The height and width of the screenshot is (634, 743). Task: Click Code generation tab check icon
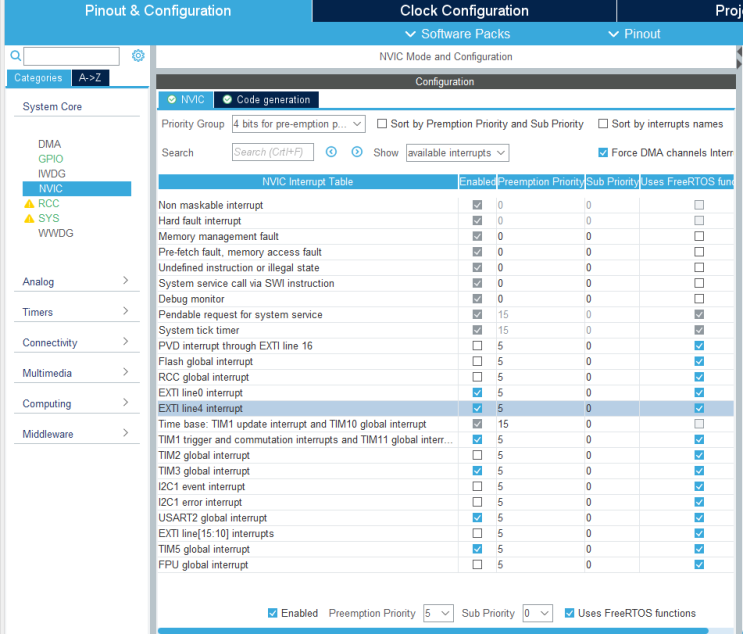coord(227,100)
